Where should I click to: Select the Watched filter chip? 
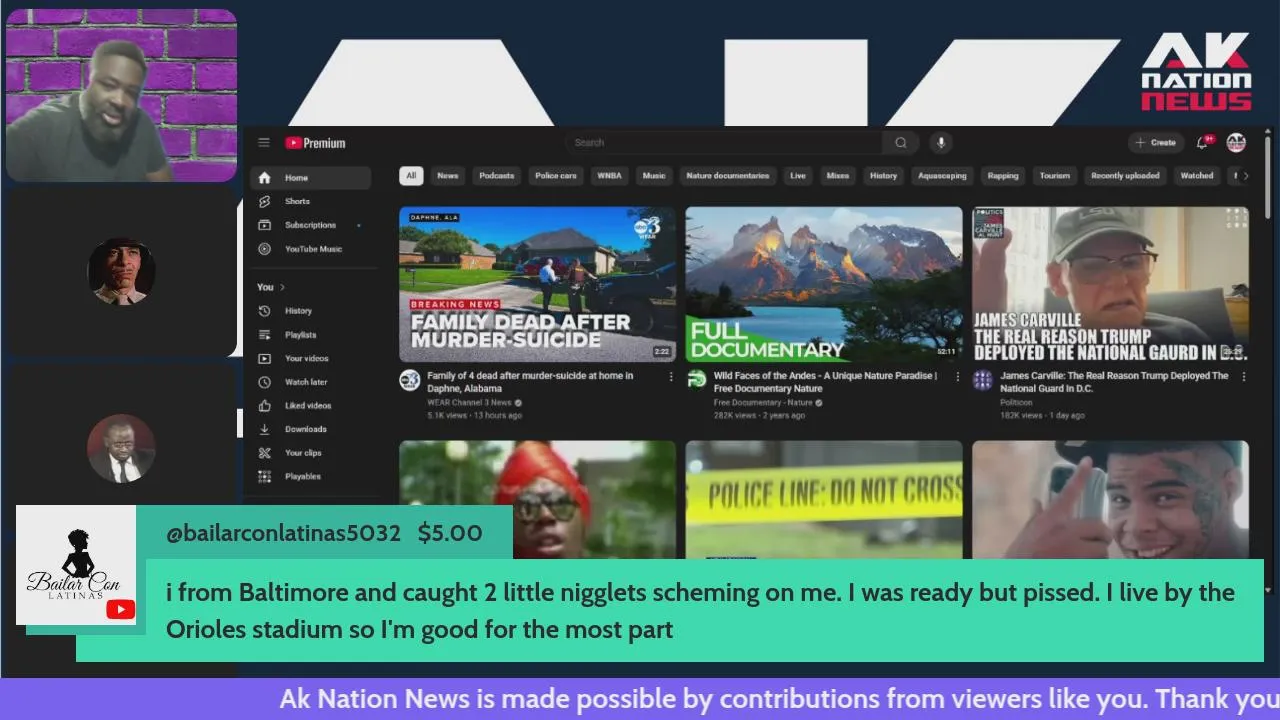tap(1197, 176)
